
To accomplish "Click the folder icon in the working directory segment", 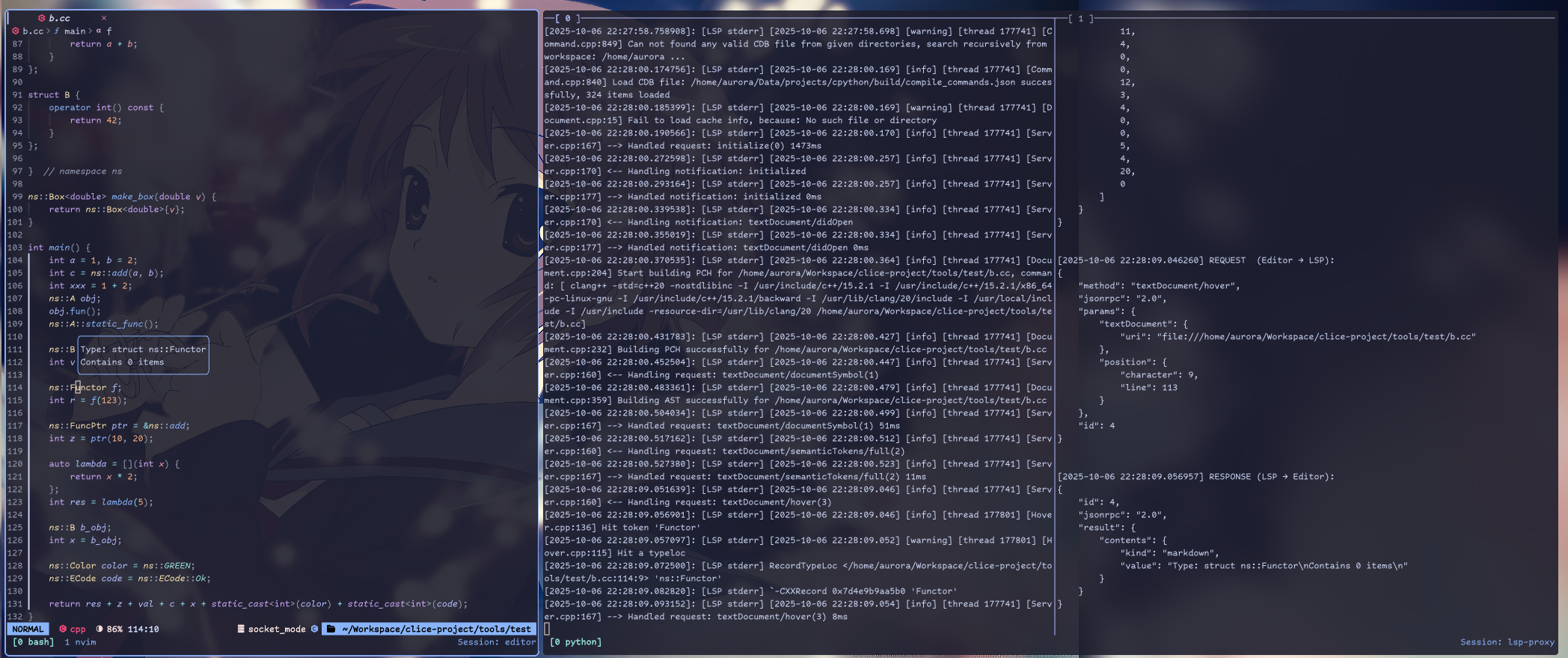I will [331, 630].
